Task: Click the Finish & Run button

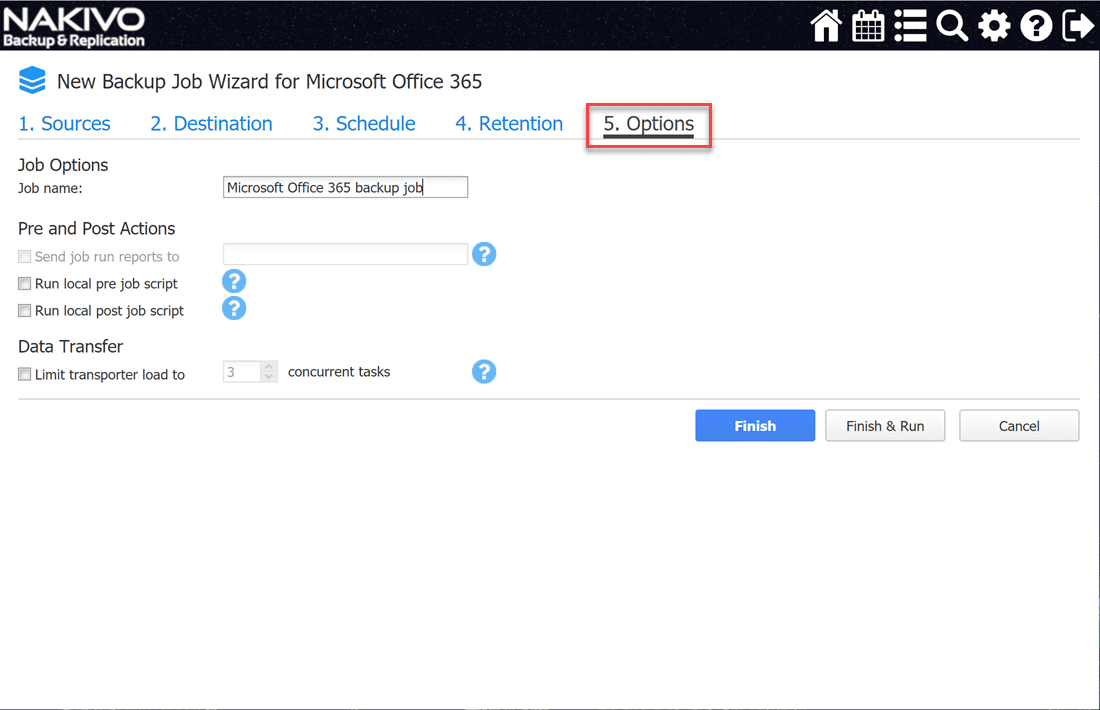Action: (x=885, y=426)
